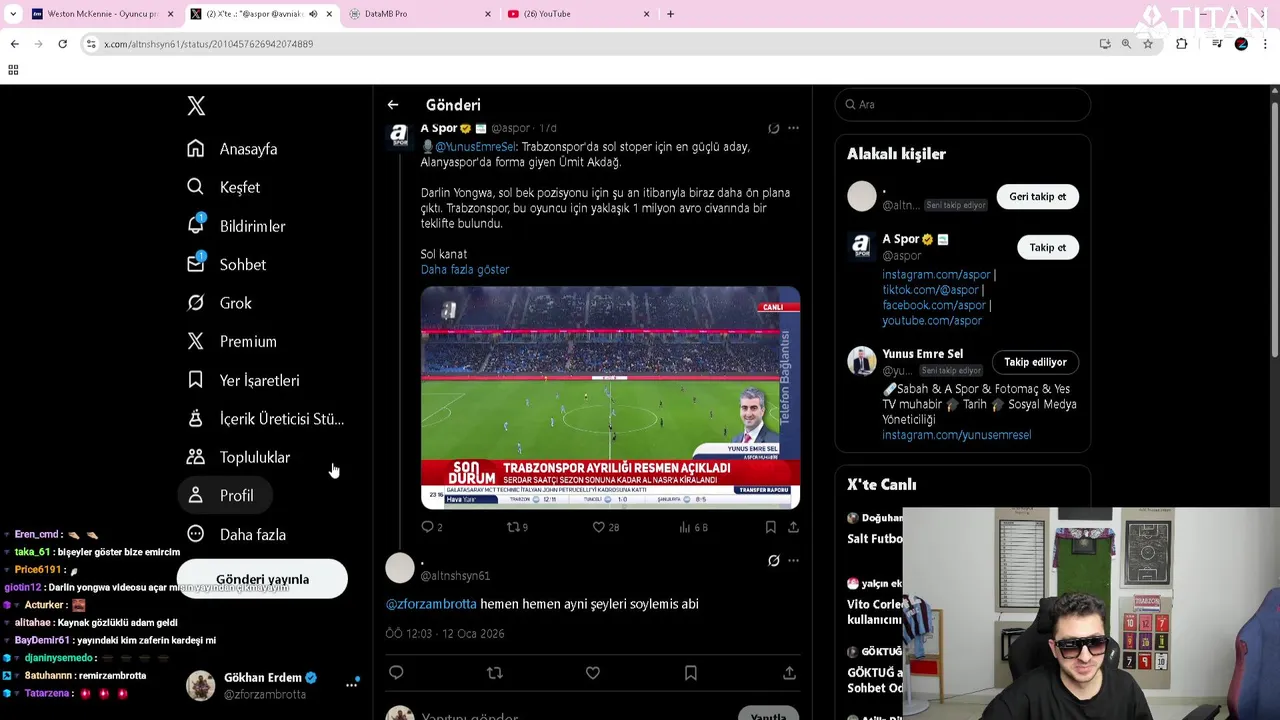Open Grok icon on A Spor tweet
1280x720 pixels.
pyautogui.click(x=773, y=128)
